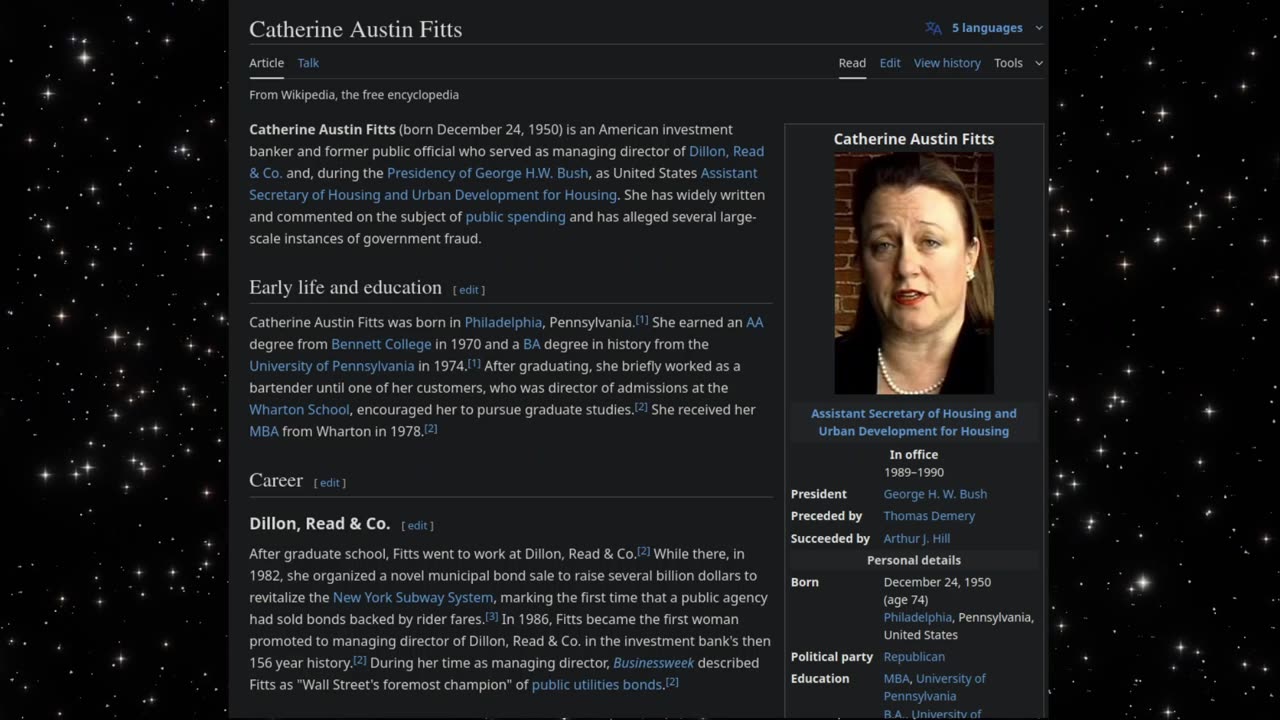Open the Businessweek link
Image resolution: width=1280 pixels, height=720 pixels.
(x=653, y=663)
